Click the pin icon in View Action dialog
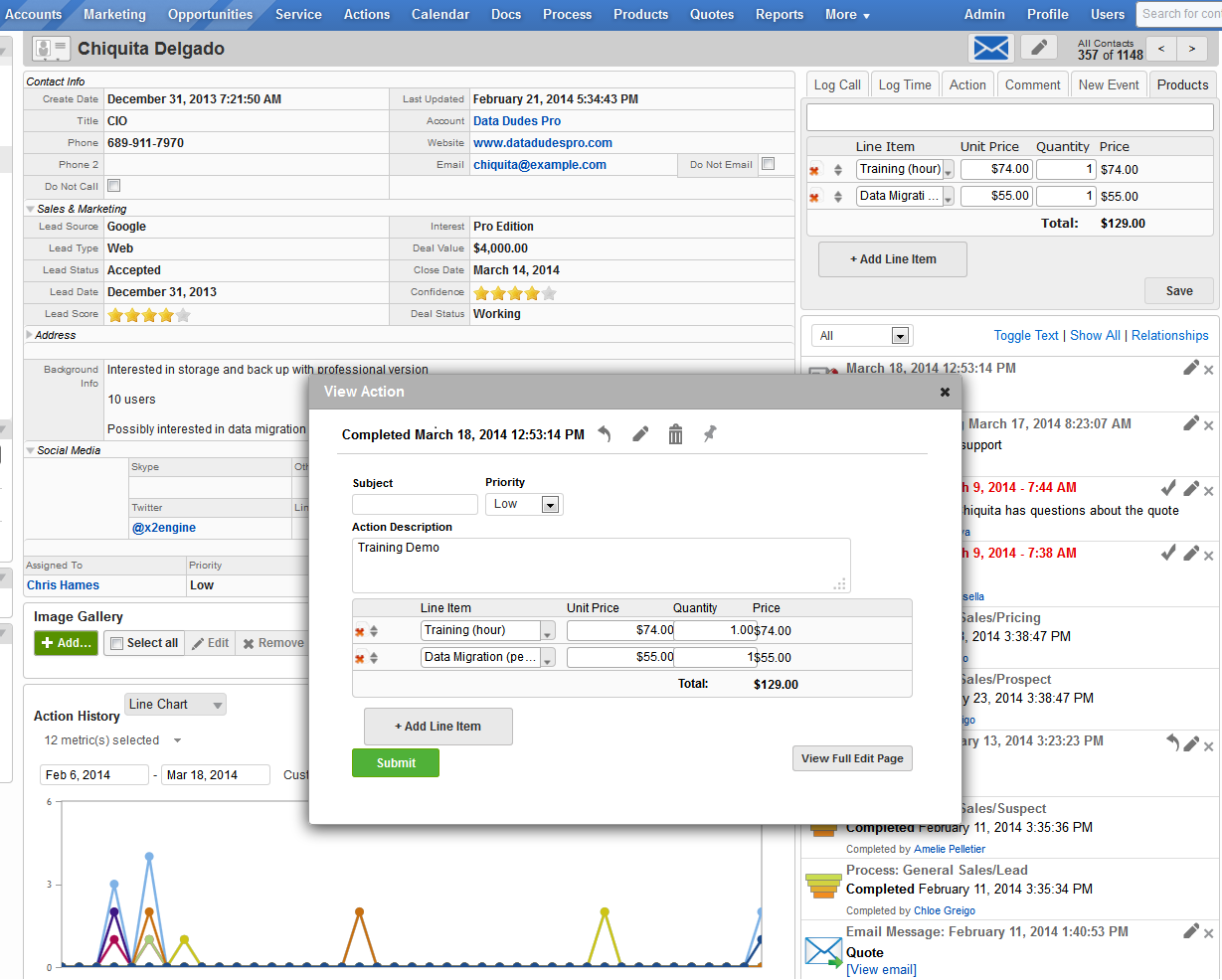The height and width of the screenshot is (980, 1222). 710,434
